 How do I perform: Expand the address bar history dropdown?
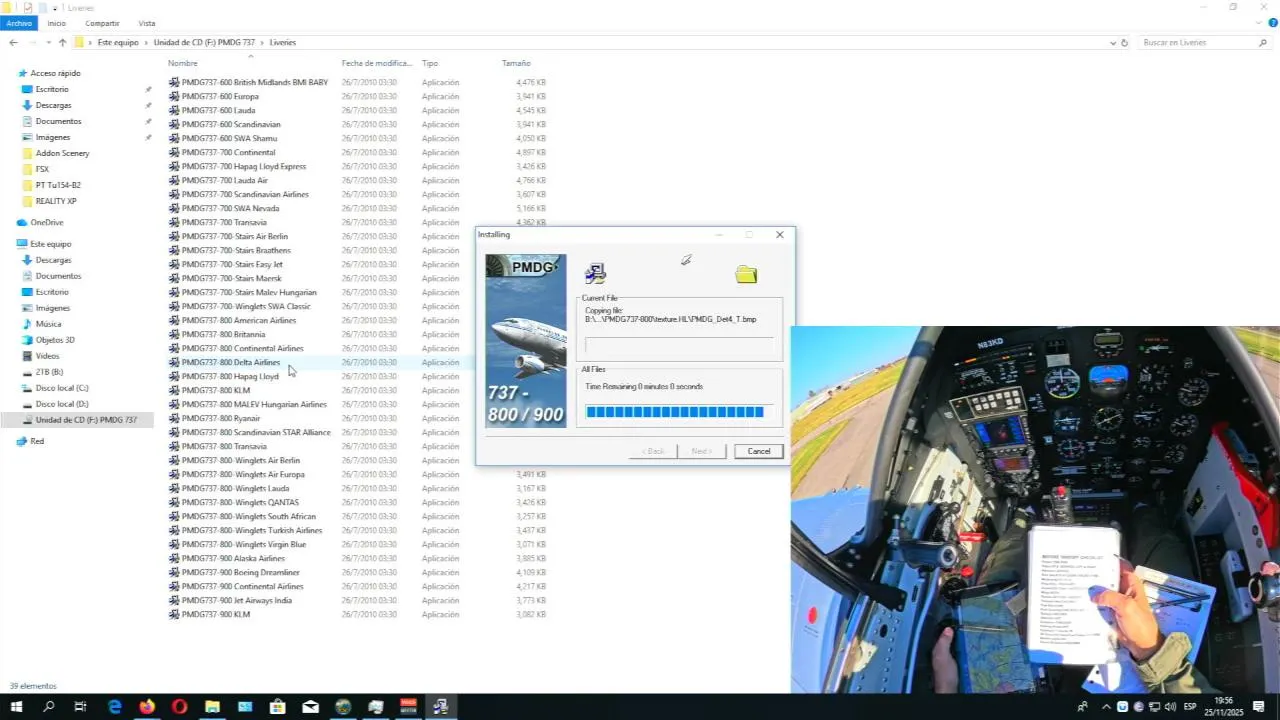click(1113, 43)
